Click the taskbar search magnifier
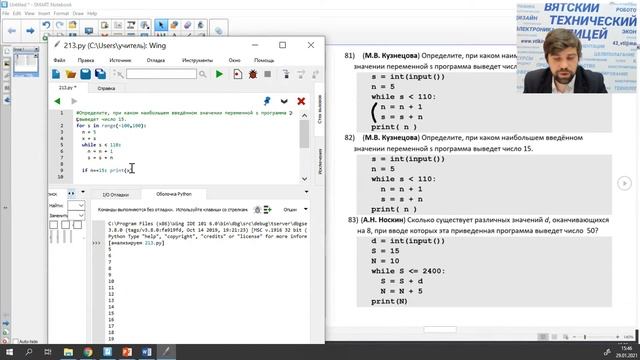Viewport: 640px width, 360px height. [x=29, y=352]
